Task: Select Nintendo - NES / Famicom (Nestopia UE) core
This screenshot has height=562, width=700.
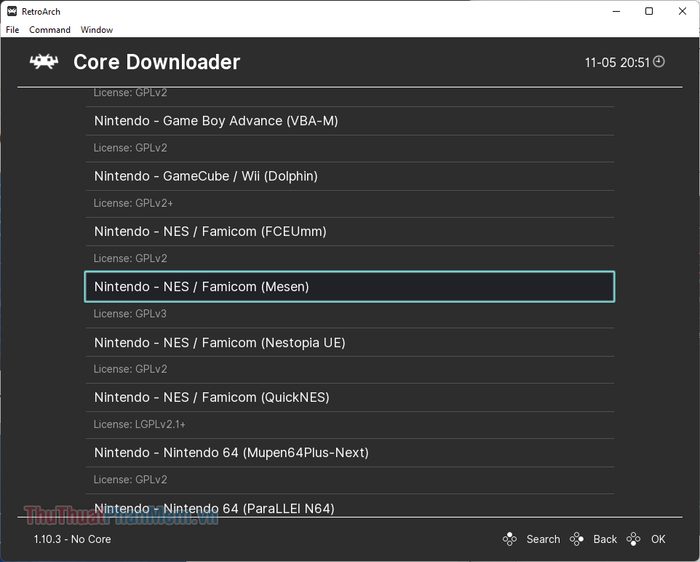Action: (x=350, y=342)
